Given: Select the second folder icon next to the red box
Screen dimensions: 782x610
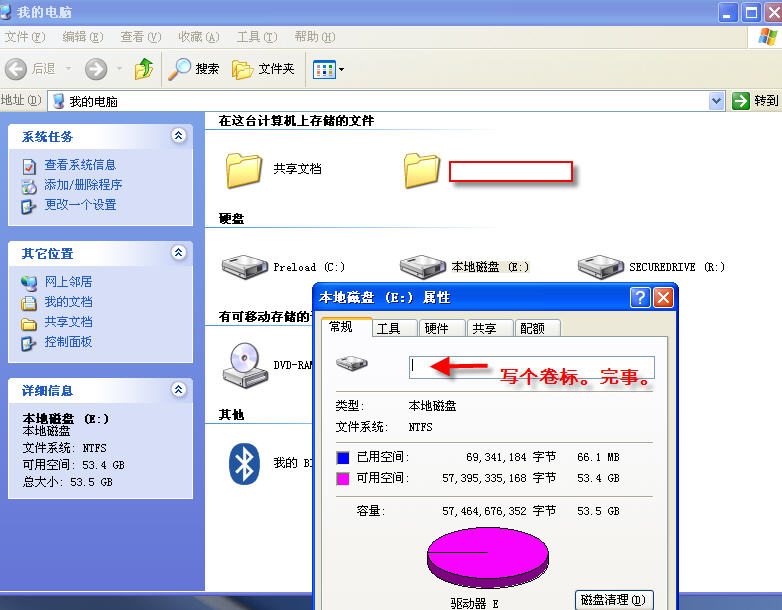Looking at the screenshot, I should point(421,170).
